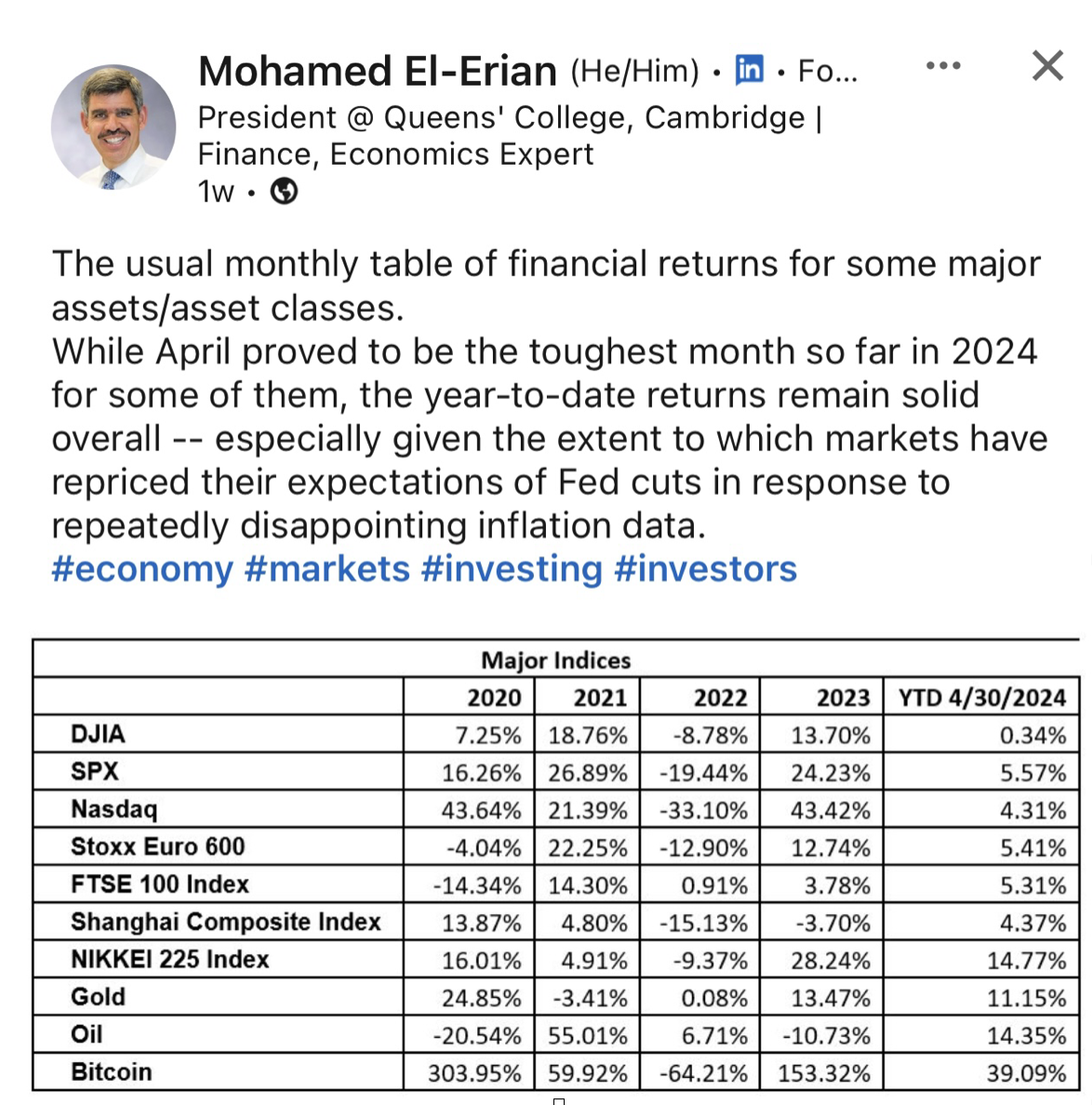Viewport: 1092px width, 1105px height.
Task: Click the LinkedIn premium badge icon
Action: (x=749, y=70)
